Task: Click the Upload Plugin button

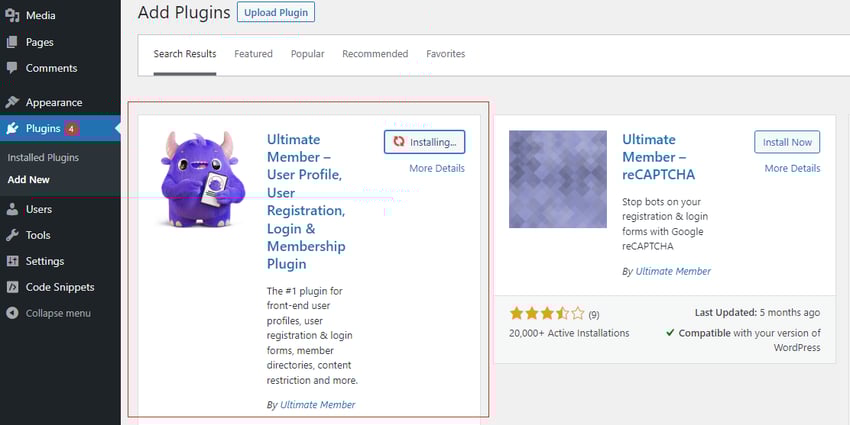Action: [276, 12]
